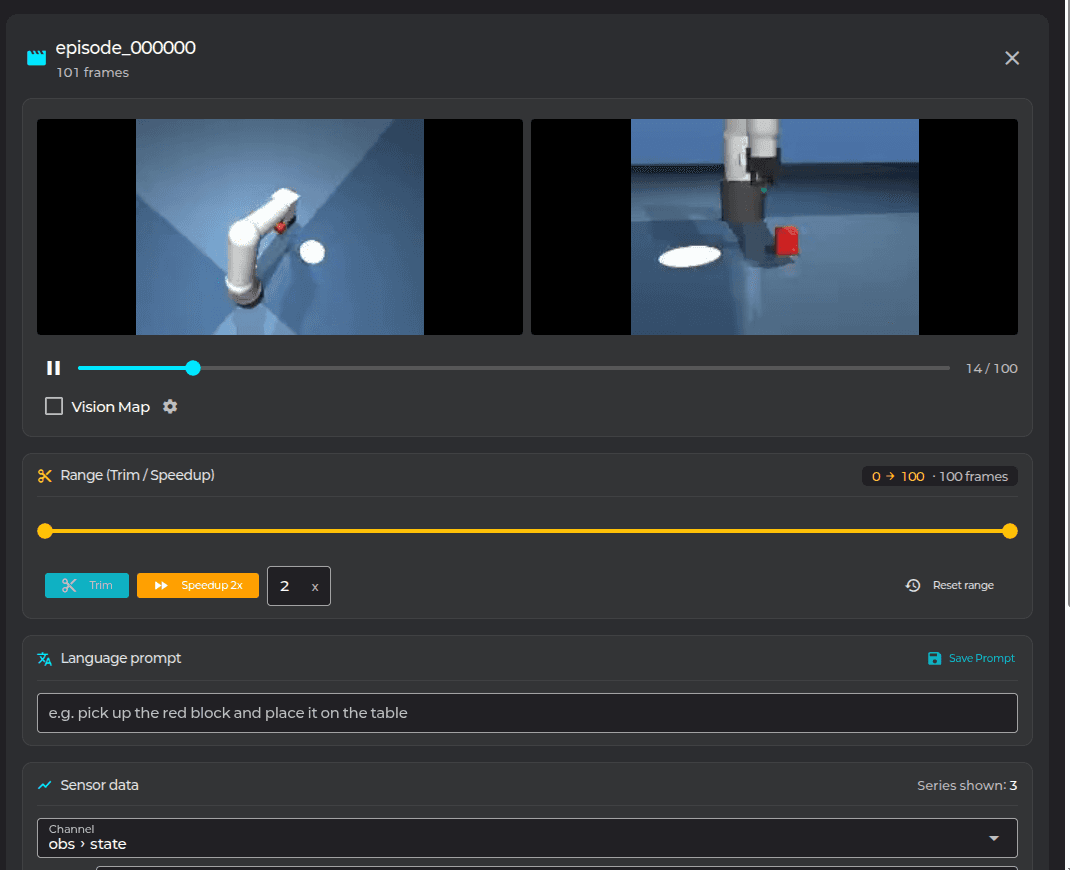
Task: Focus the speedup factor input field
Action: pyautogui.click(x=299, y=586)
